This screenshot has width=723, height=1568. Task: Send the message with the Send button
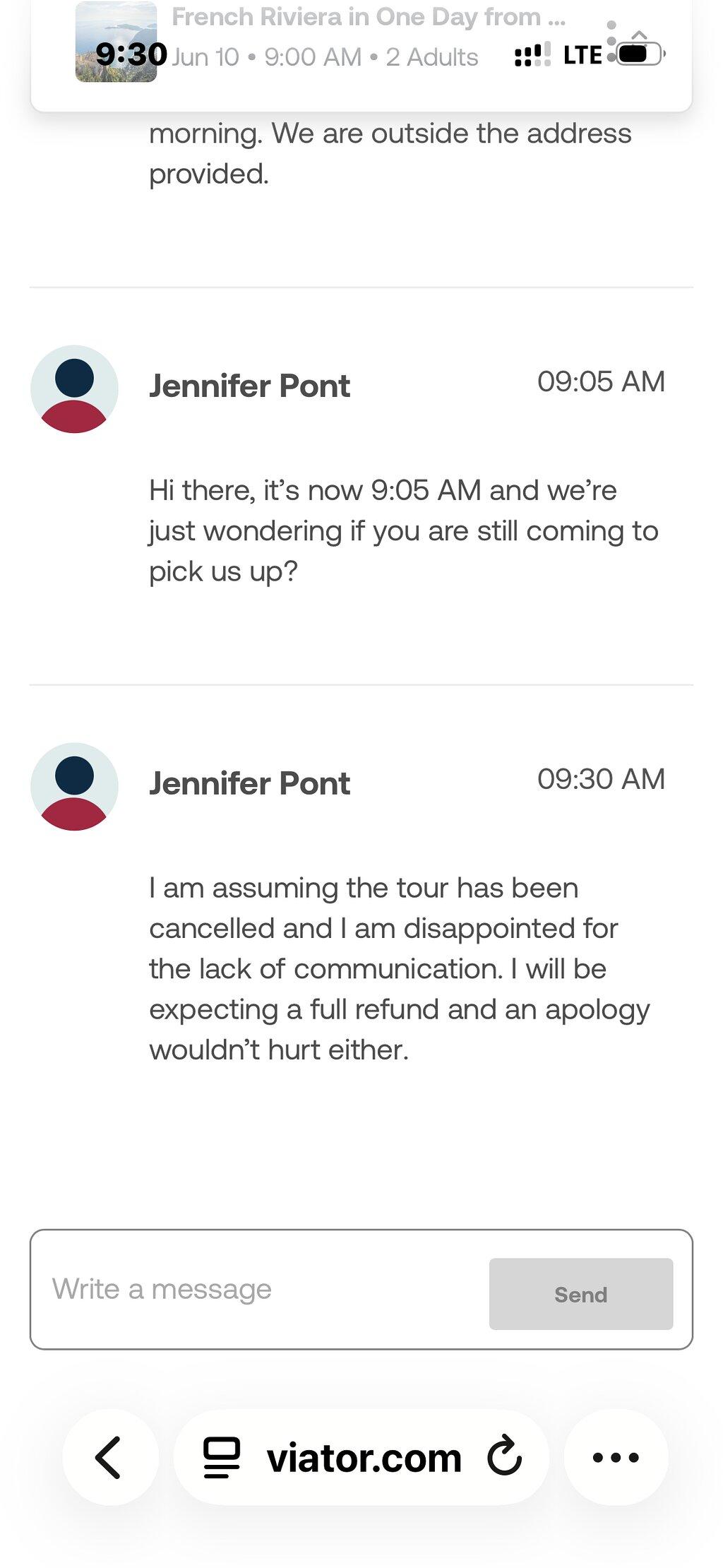(581, 1294)
